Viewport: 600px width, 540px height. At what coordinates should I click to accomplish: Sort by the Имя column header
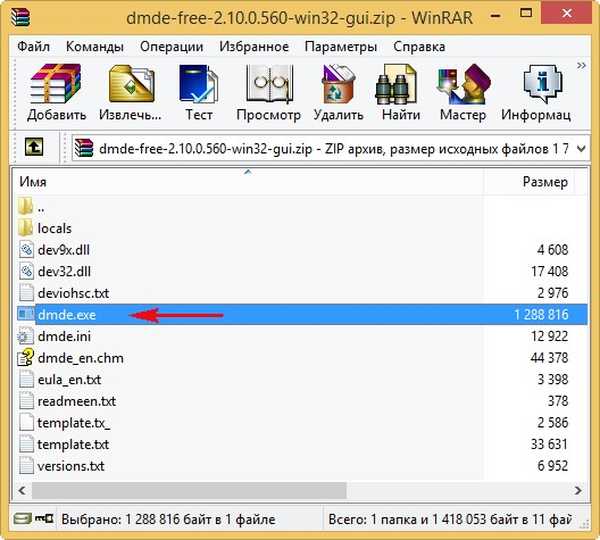tap(248, 181)
